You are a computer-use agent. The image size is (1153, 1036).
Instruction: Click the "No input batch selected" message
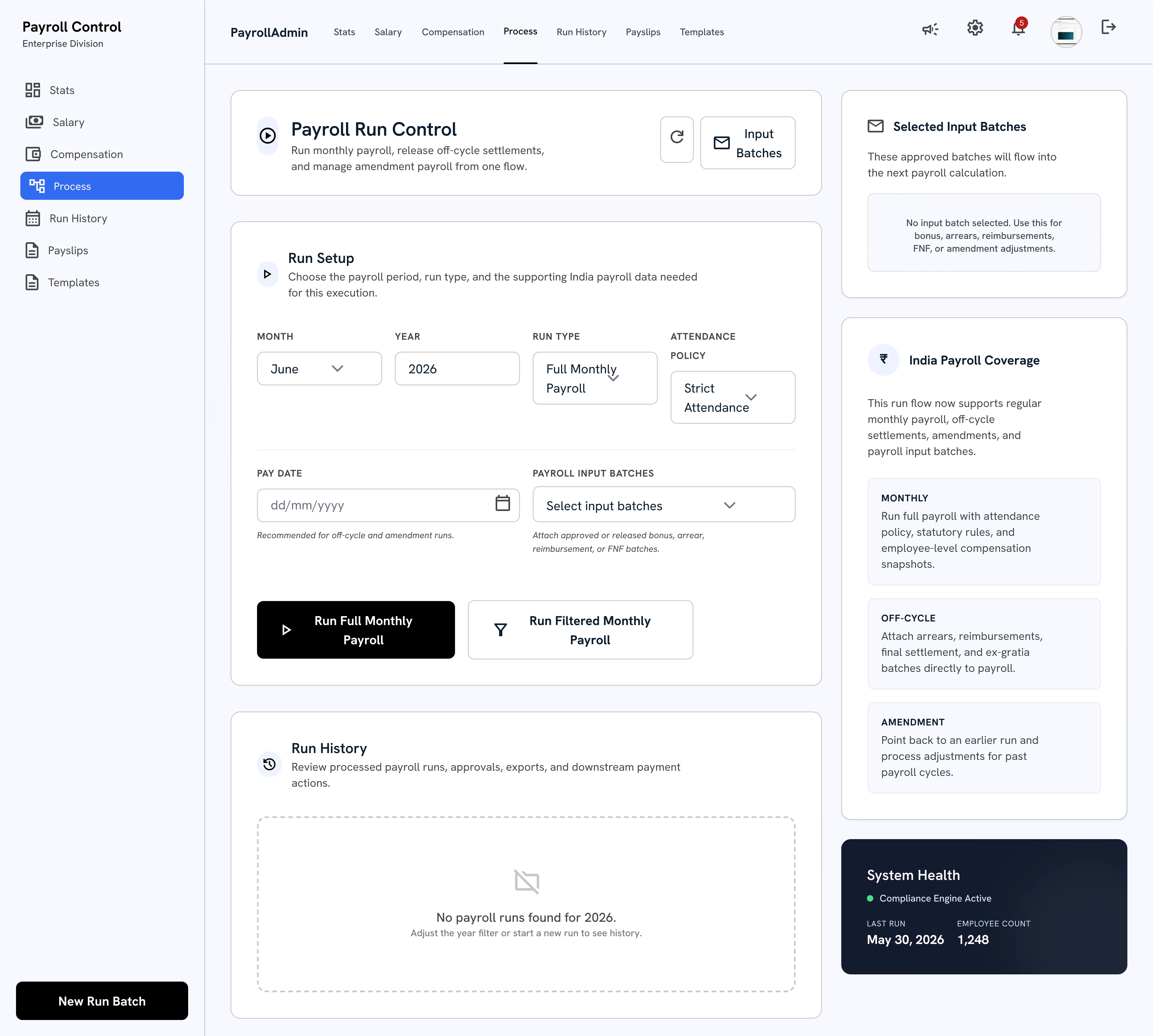(x=984, y=236)
